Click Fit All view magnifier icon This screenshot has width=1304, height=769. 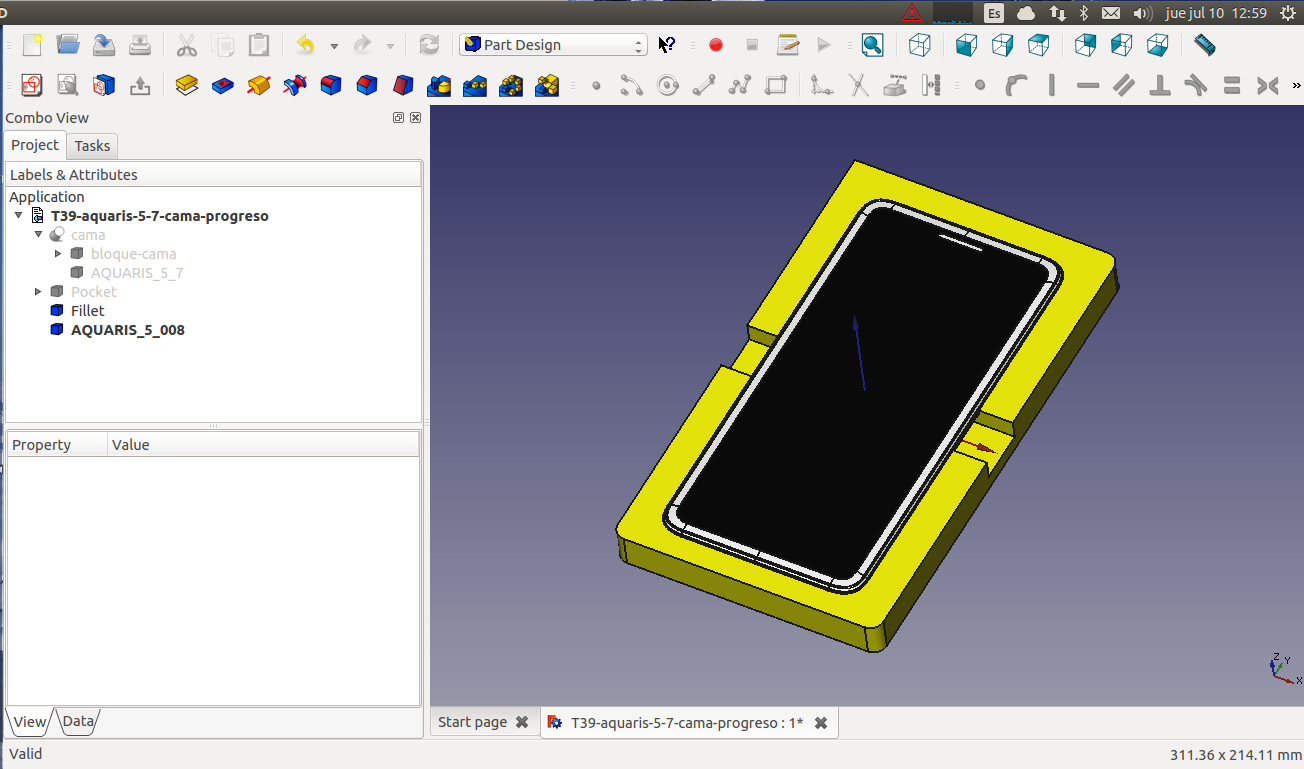click(x=872, y=45)
